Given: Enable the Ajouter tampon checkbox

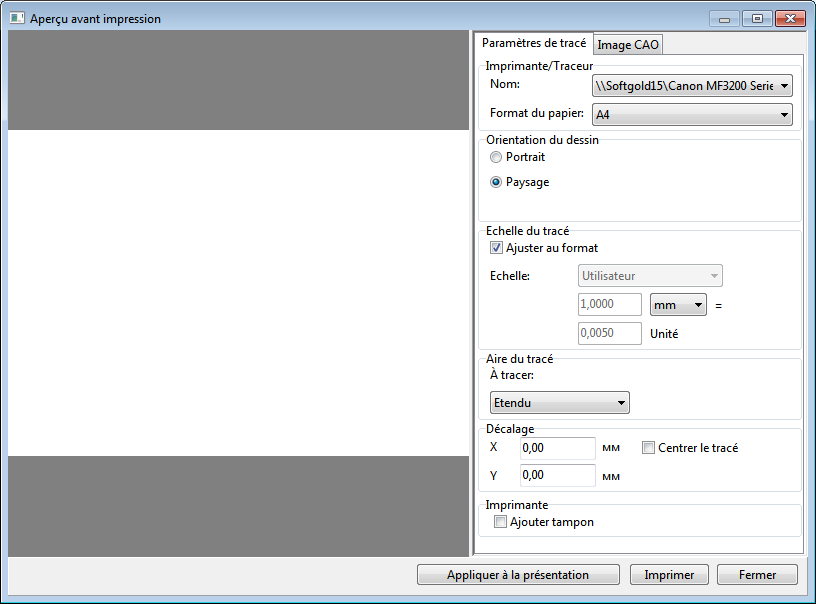Looking at the screenshot, I should (500, 522).
